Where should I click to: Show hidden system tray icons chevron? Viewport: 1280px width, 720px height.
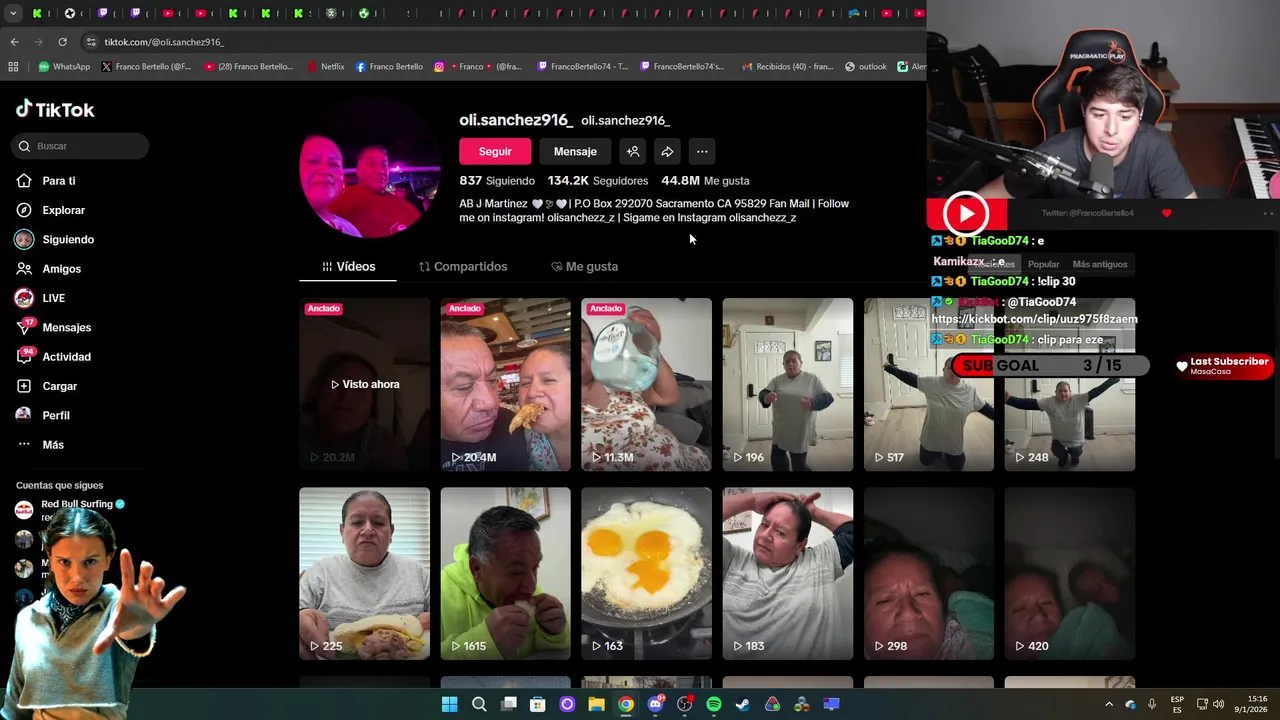click(1108, 705)
